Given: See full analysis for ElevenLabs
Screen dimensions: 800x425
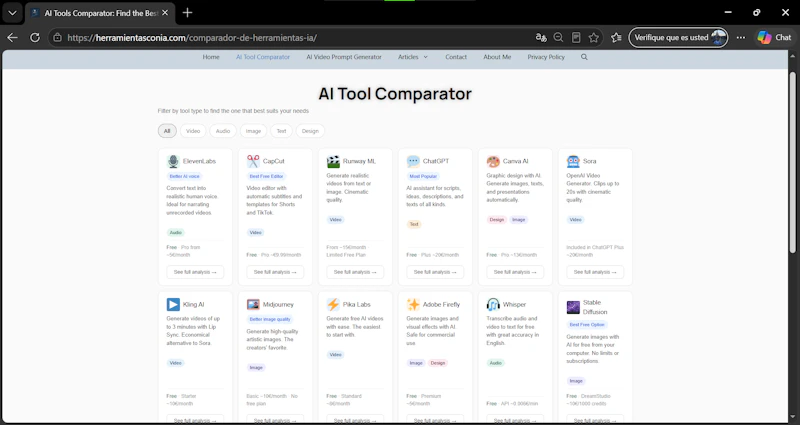Looking at the screenshot, I should pos(195,272).
